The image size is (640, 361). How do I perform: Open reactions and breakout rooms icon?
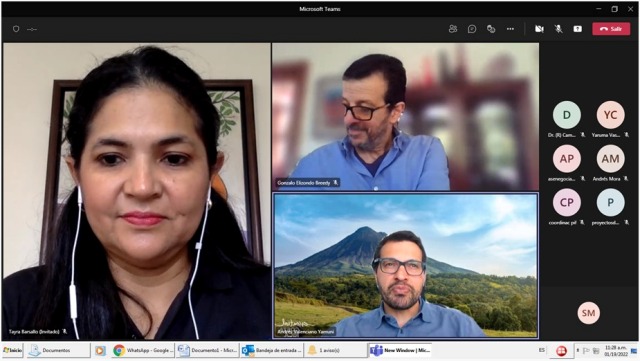point(491,29)
